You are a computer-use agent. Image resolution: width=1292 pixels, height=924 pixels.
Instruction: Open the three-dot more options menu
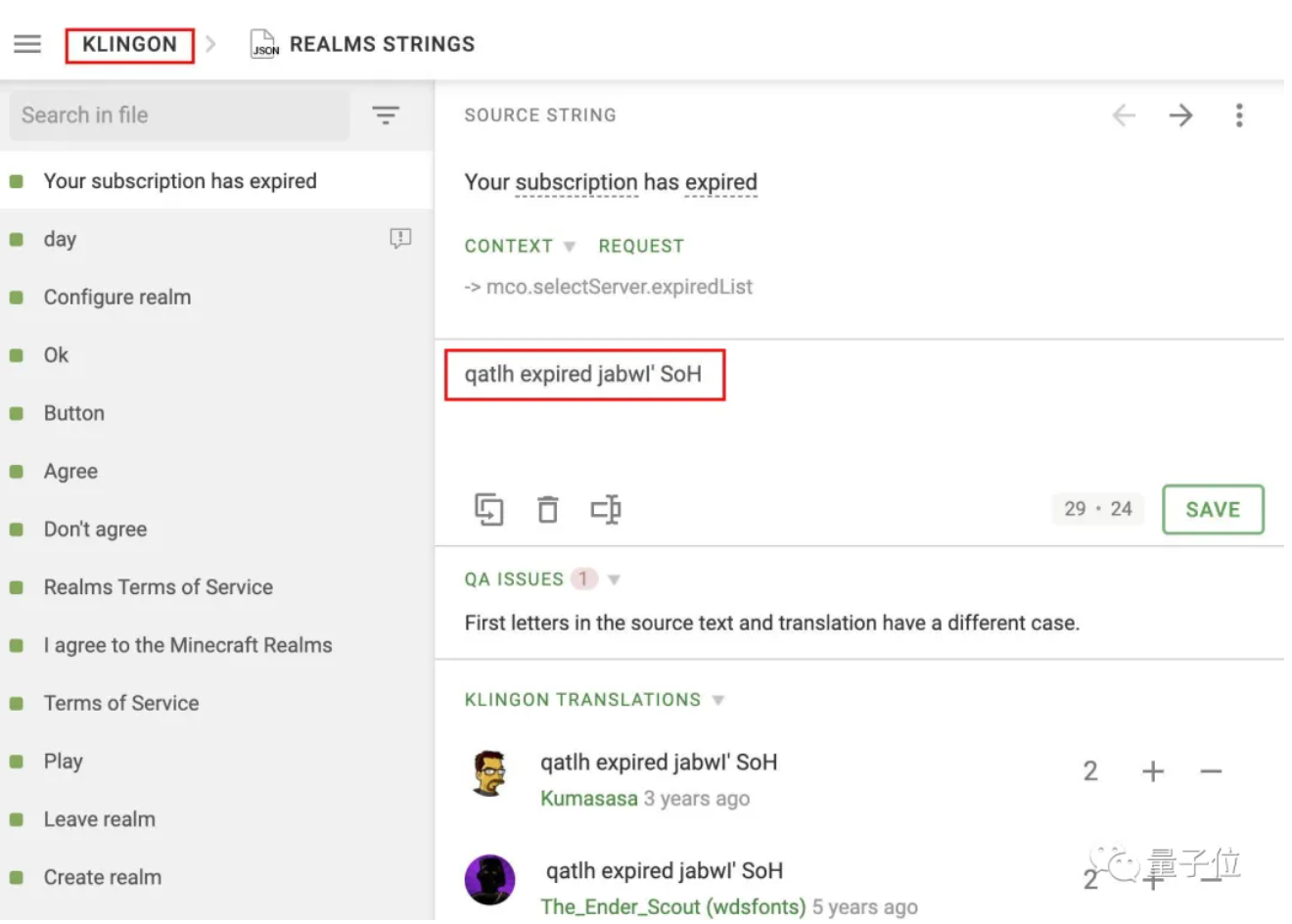point(1239,115)
